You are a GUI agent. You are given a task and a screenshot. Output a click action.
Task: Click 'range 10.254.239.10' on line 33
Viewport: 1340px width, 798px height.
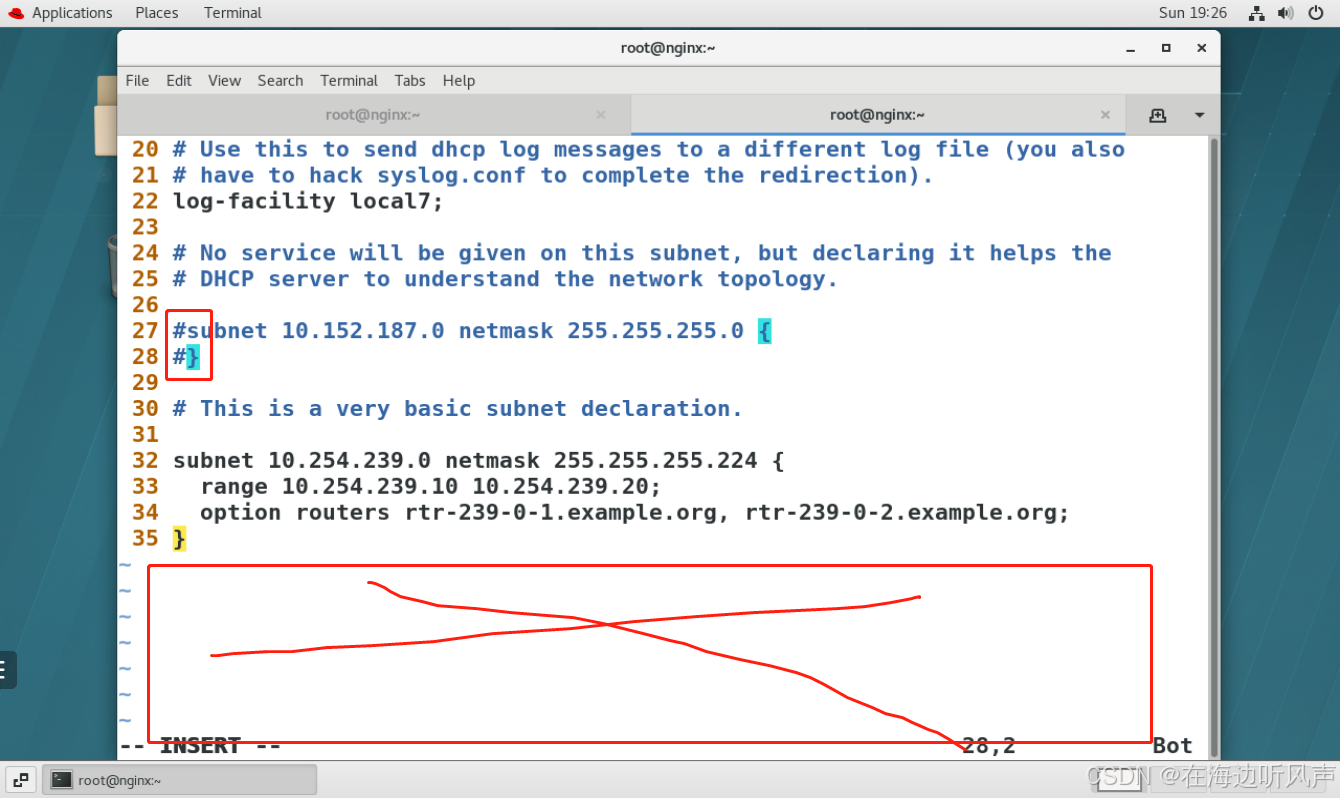[x=329, y=487]
